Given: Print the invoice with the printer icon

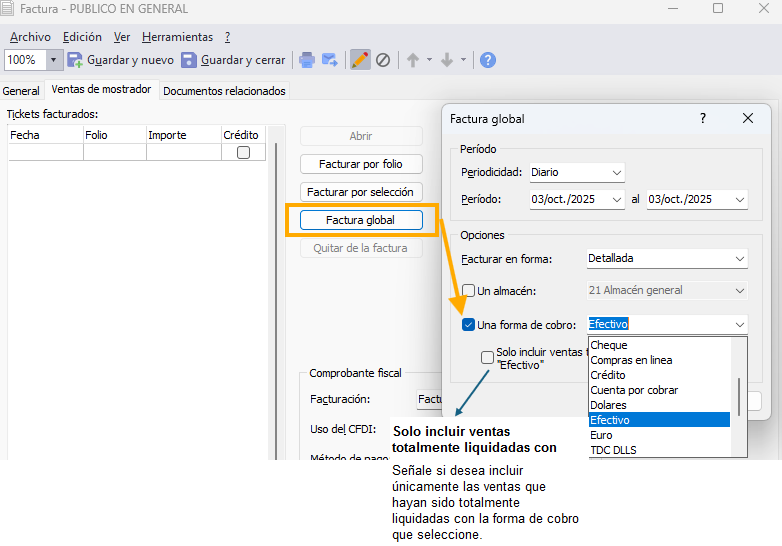Looking at the screenshot, I should pos(307,60).
